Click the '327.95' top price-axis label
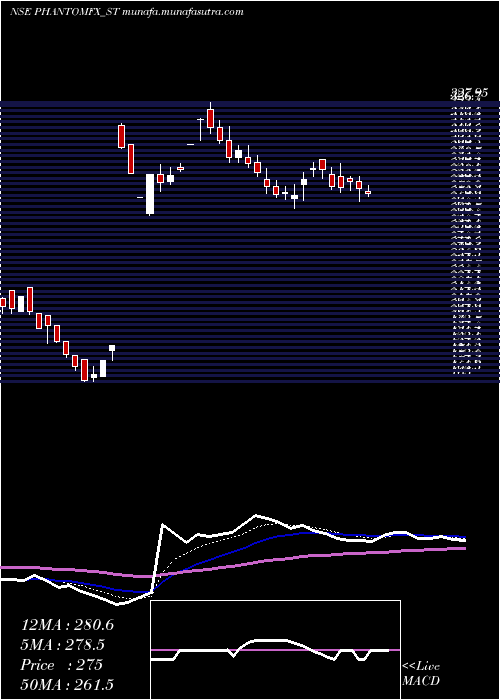This screenshot has height=700, width=500. pos(469,92)
